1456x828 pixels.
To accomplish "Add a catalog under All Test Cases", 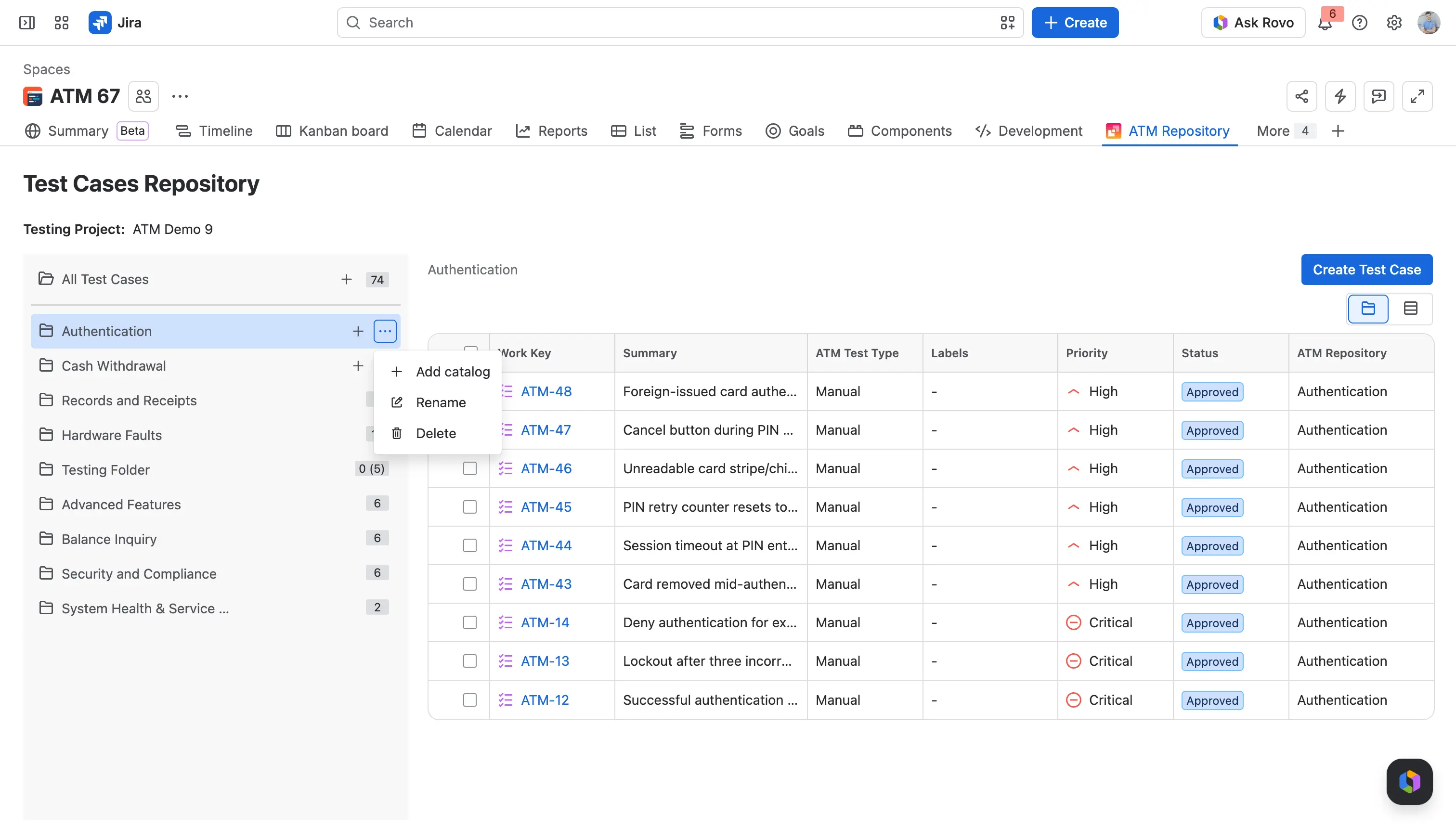I will (346, 279).
